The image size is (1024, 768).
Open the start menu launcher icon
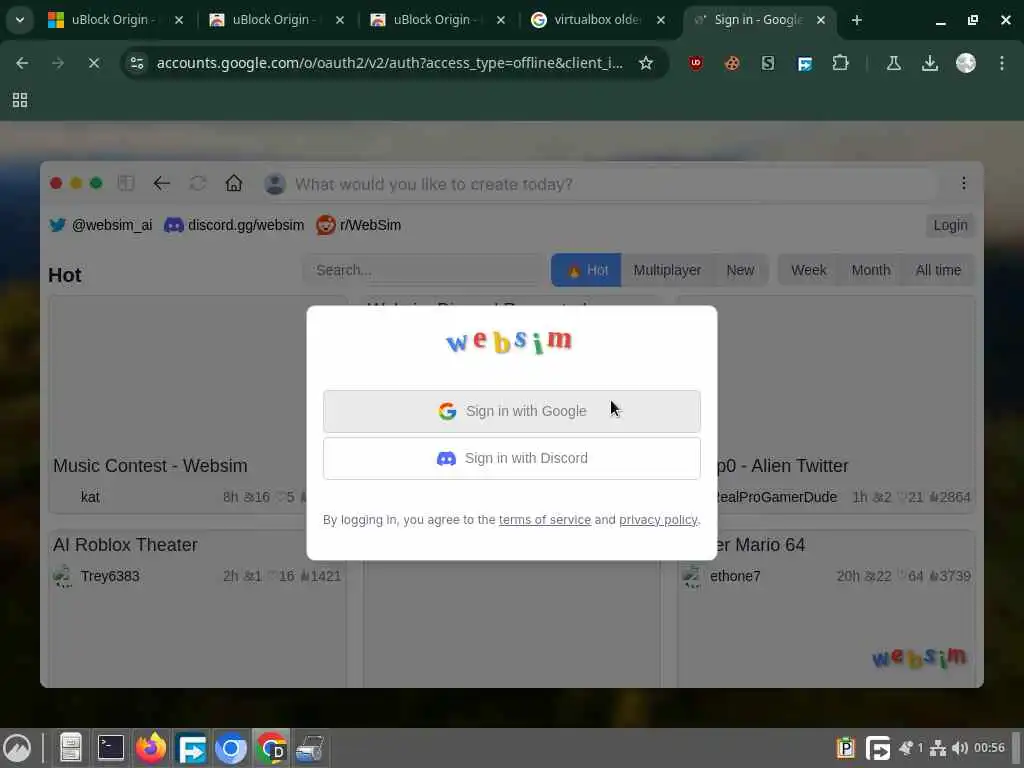(17, 748)
